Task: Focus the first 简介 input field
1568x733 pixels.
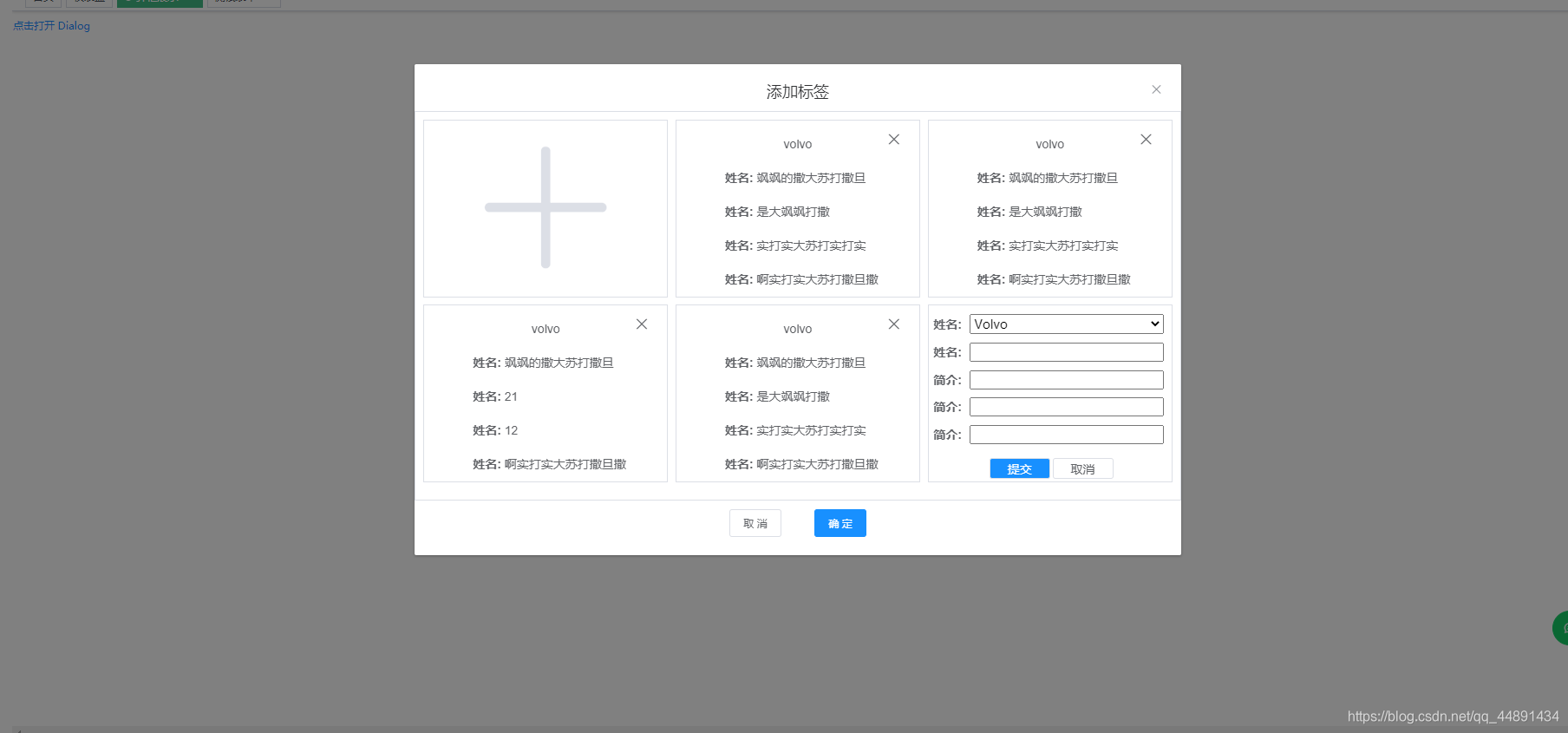Action: 1066,380
